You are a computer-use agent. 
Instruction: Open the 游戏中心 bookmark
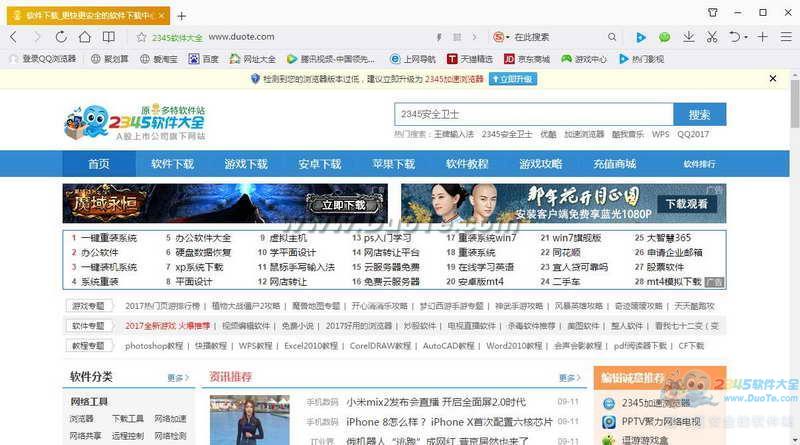(584, 59)
